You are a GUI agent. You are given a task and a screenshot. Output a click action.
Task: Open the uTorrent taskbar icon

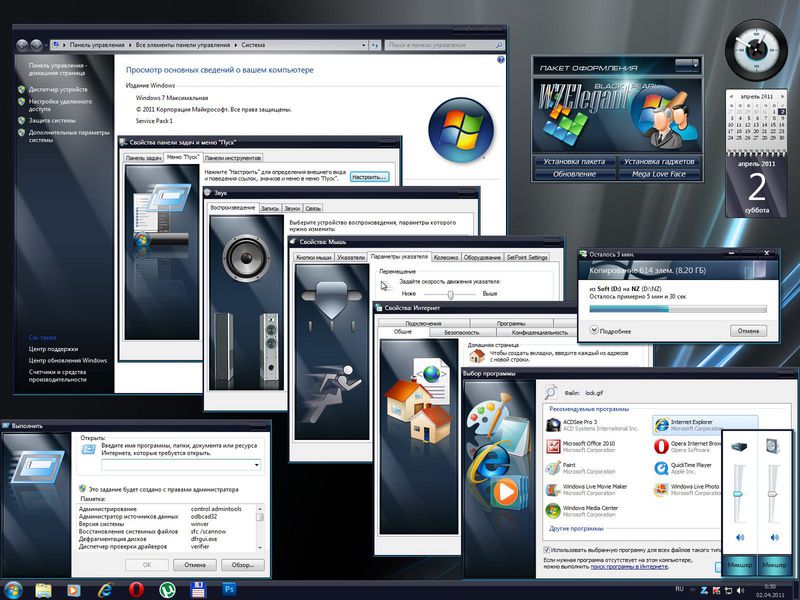point(167,590)
